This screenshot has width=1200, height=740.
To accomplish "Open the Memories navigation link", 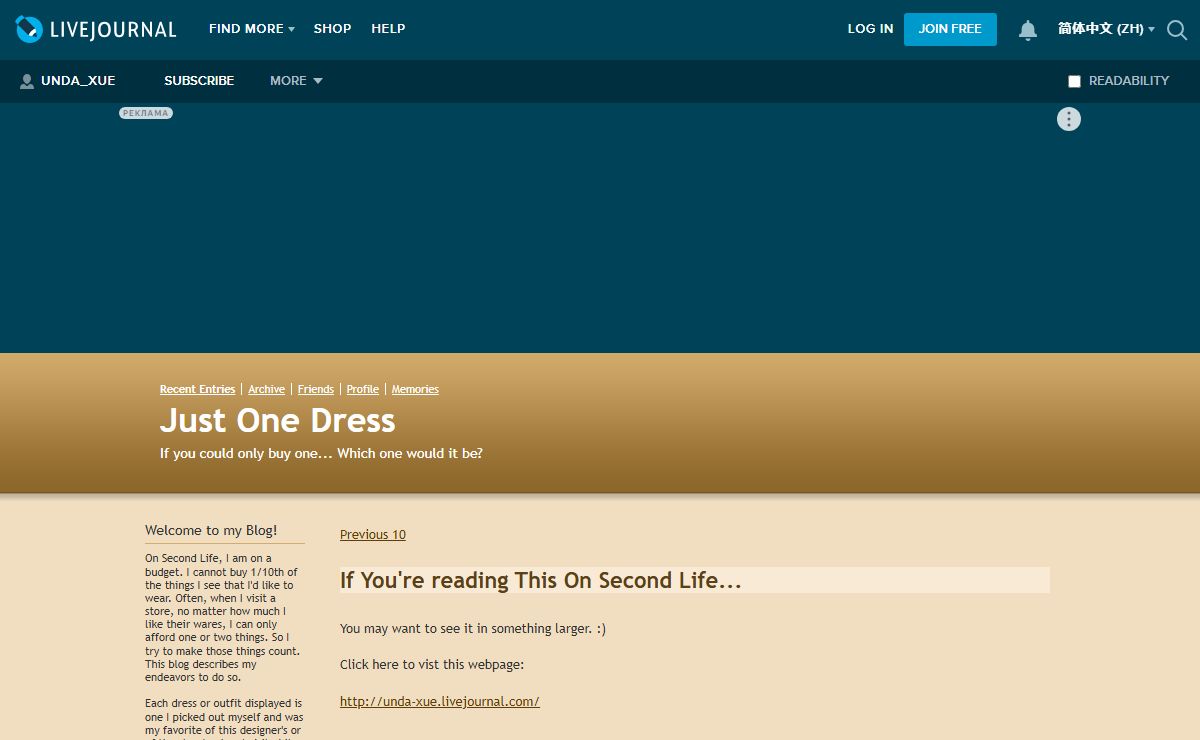I will point(415,389).
